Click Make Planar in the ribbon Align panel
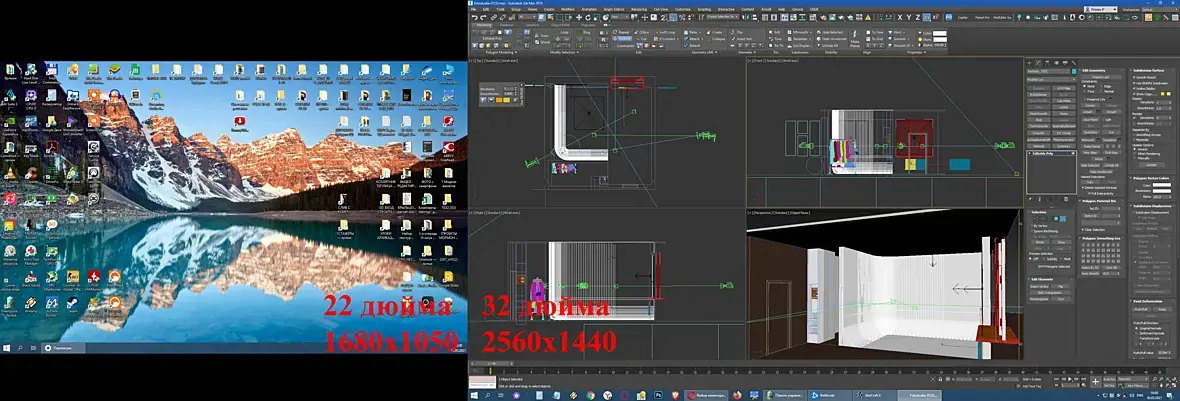1180x401 pixels. (x=855, y=38)
